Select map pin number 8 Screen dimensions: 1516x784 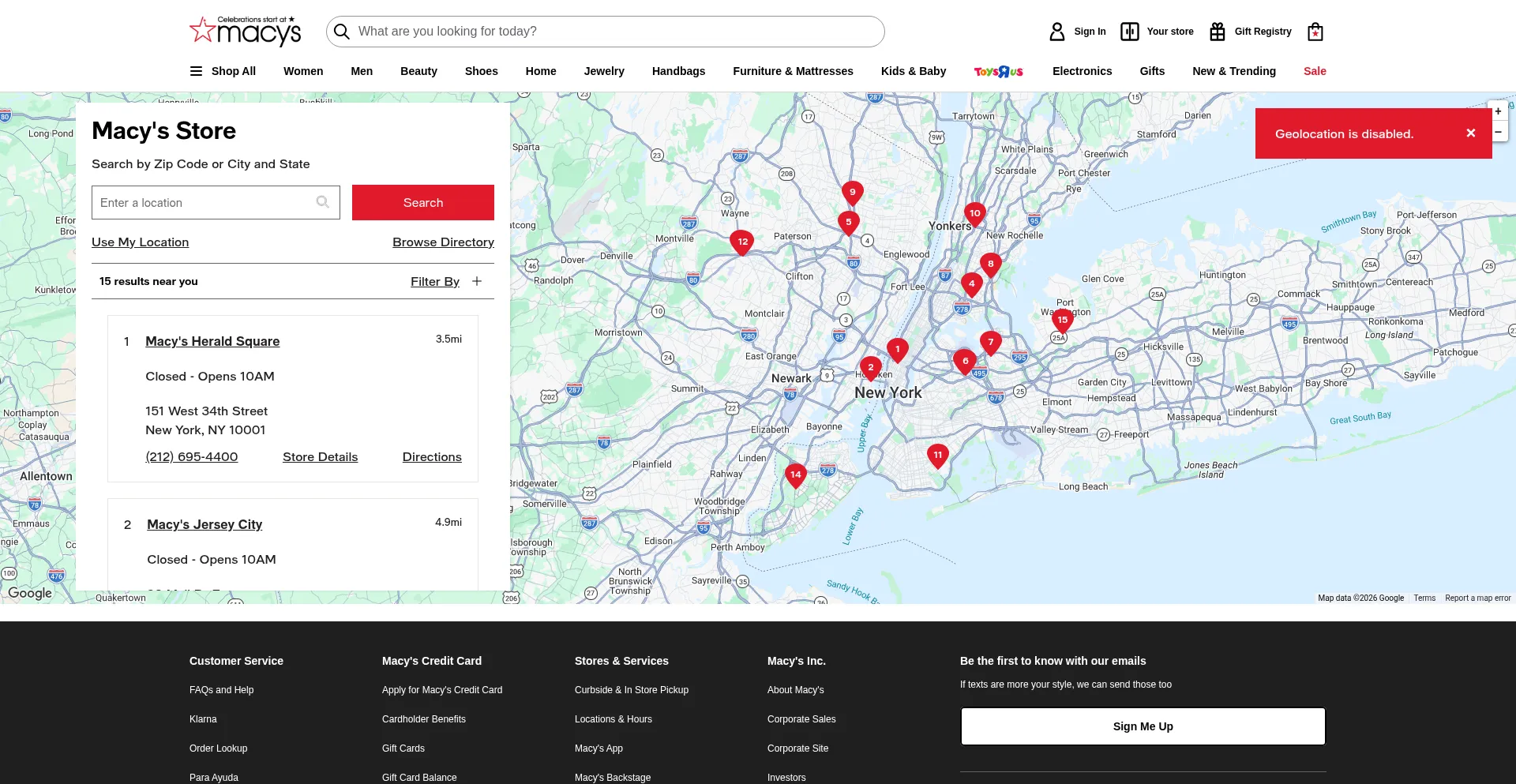991,264
